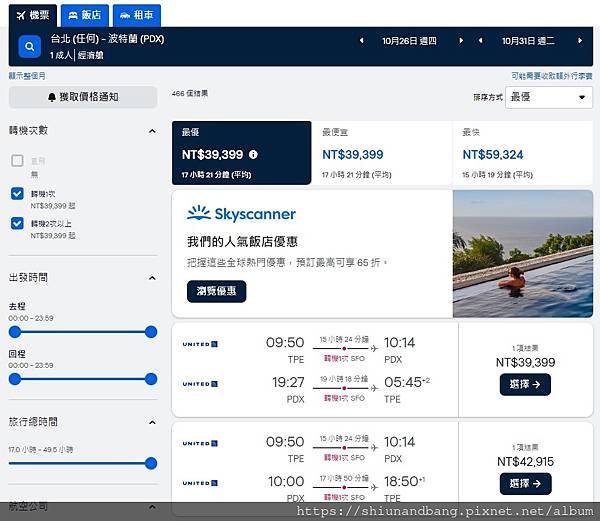The image size is (600, 521).
Task: Select the 最快 fastest tab
Action: [523, 153]
